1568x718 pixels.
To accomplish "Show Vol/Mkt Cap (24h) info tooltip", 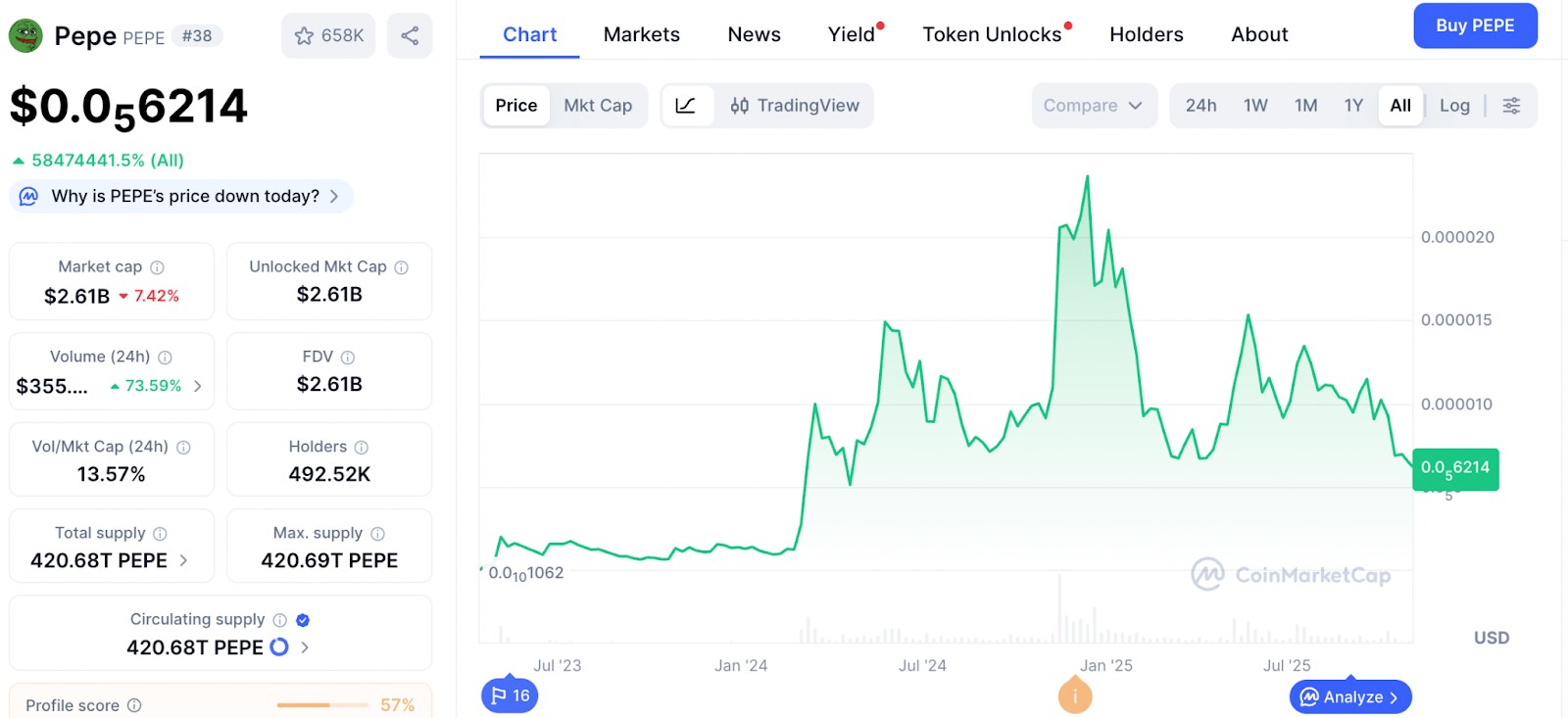I will pyautogui.click(x=183, y=448).
